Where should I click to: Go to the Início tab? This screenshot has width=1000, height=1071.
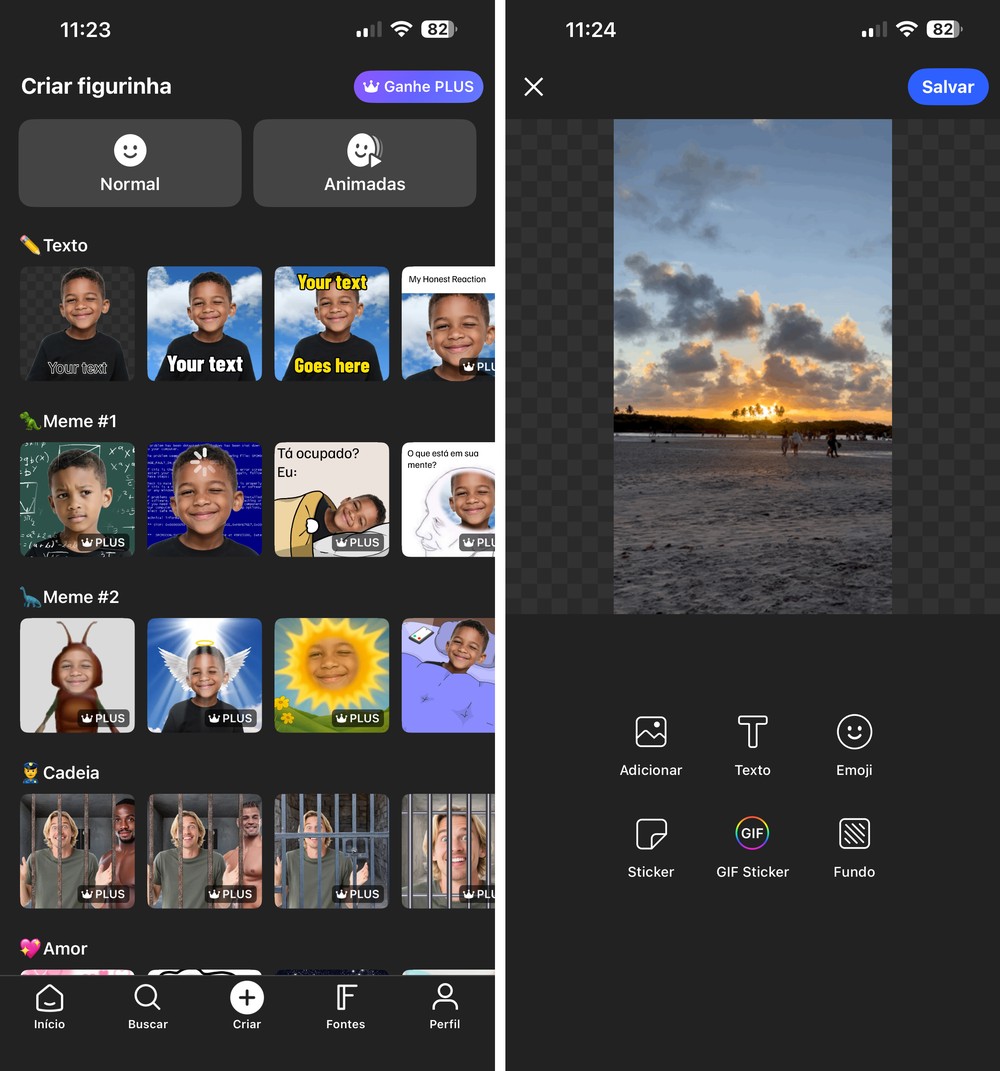pos(49,1006)
